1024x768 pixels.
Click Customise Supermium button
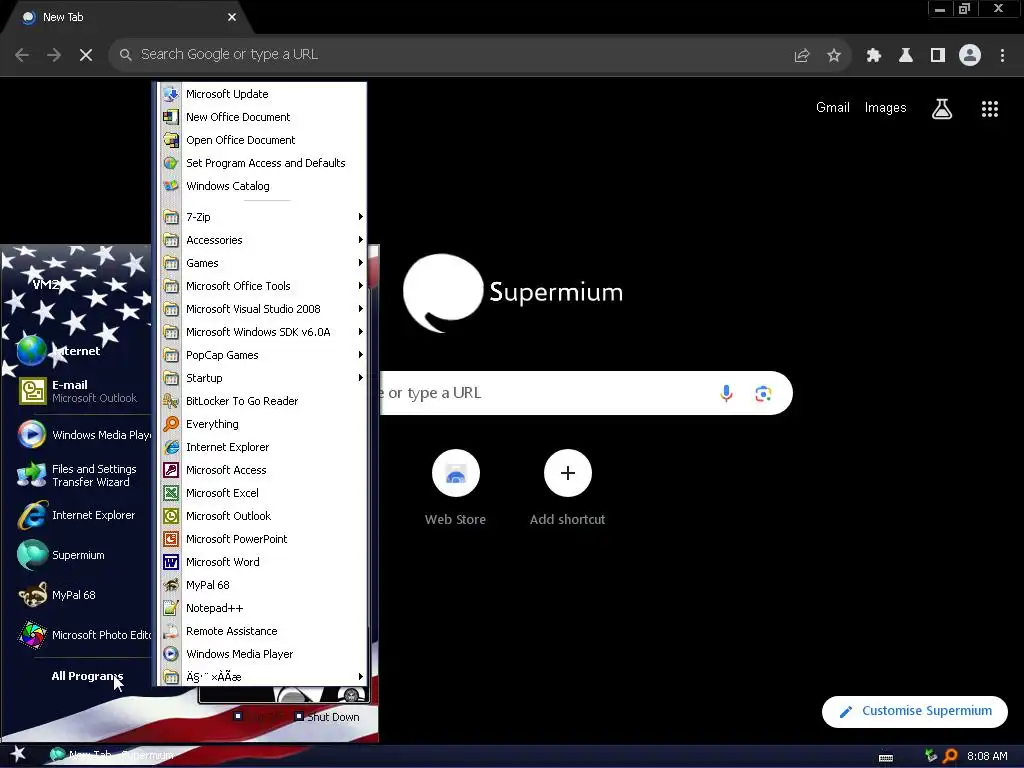pos(914,711)
